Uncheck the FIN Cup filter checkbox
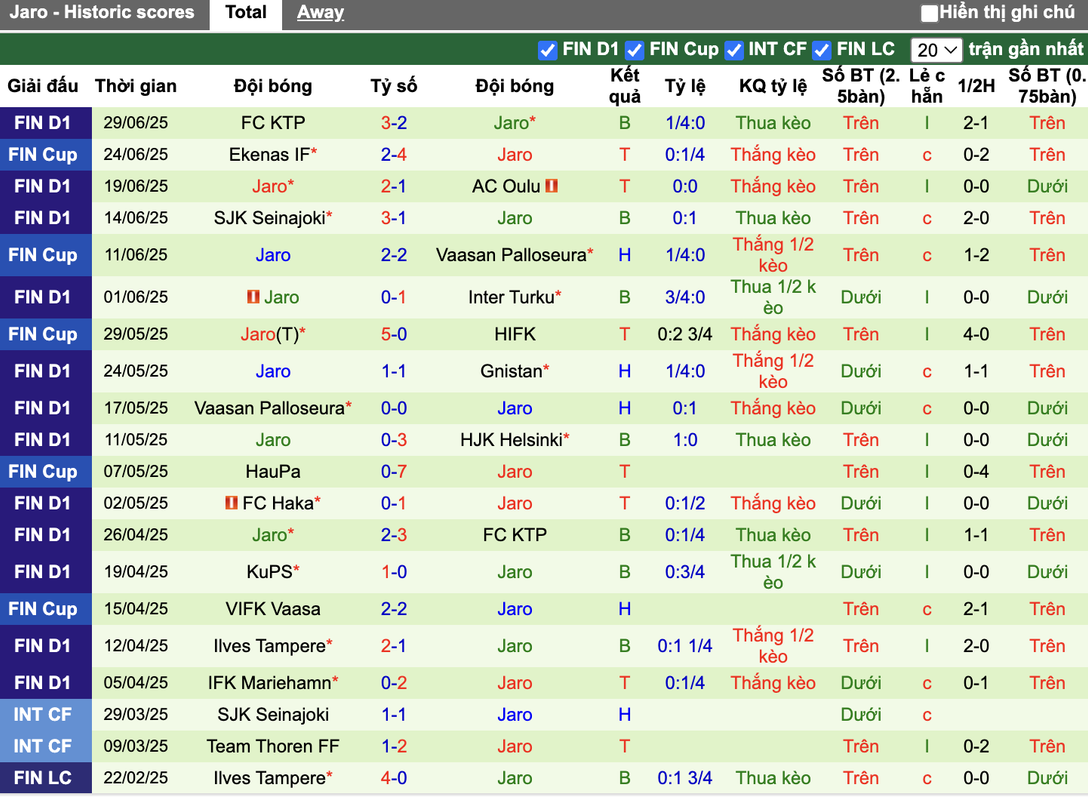The width and height of the screenshot is (1088, 800). pos(634,50)
